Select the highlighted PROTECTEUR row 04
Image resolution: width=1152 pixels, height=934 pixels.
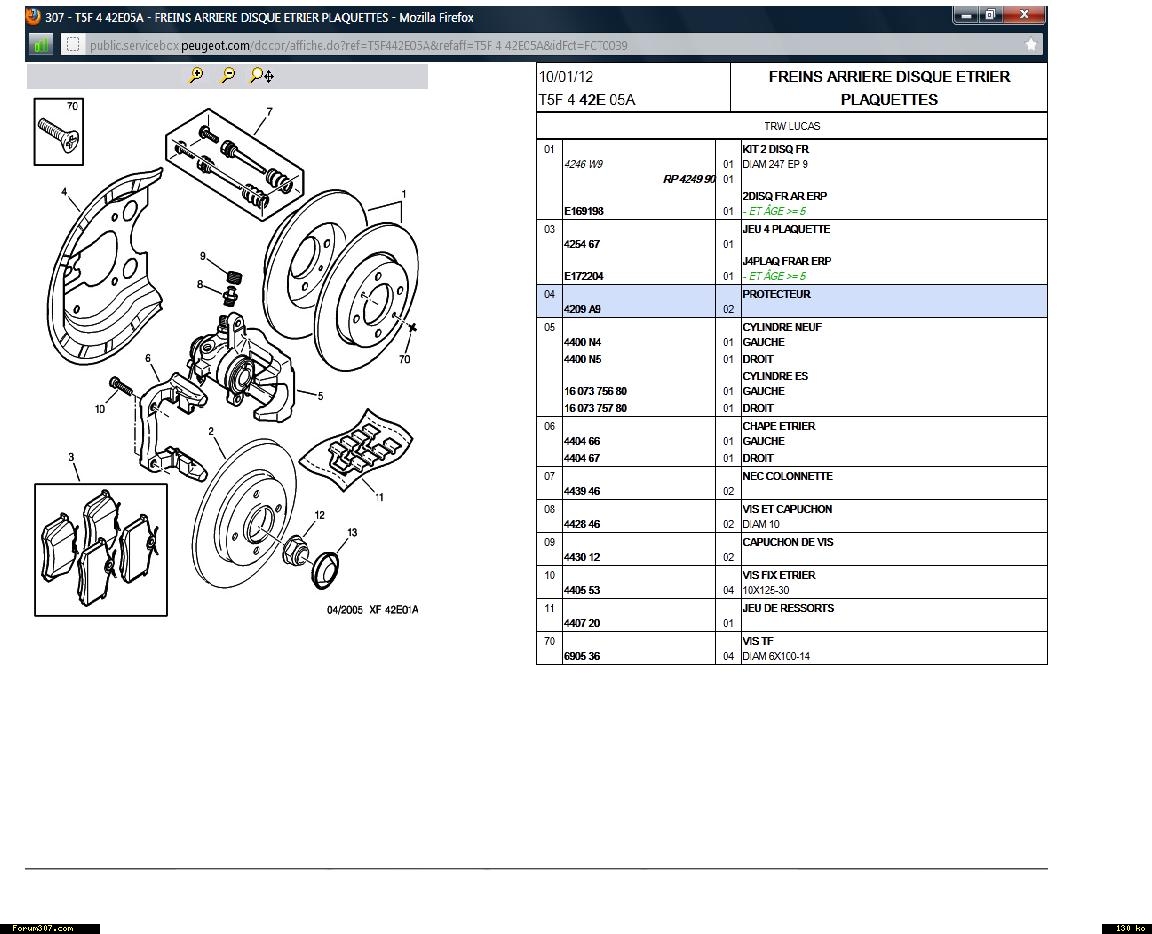coord(791,301)
